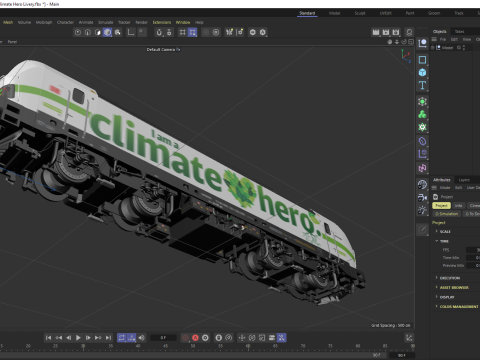Select the Text spline tool icon

pos(422,85)
